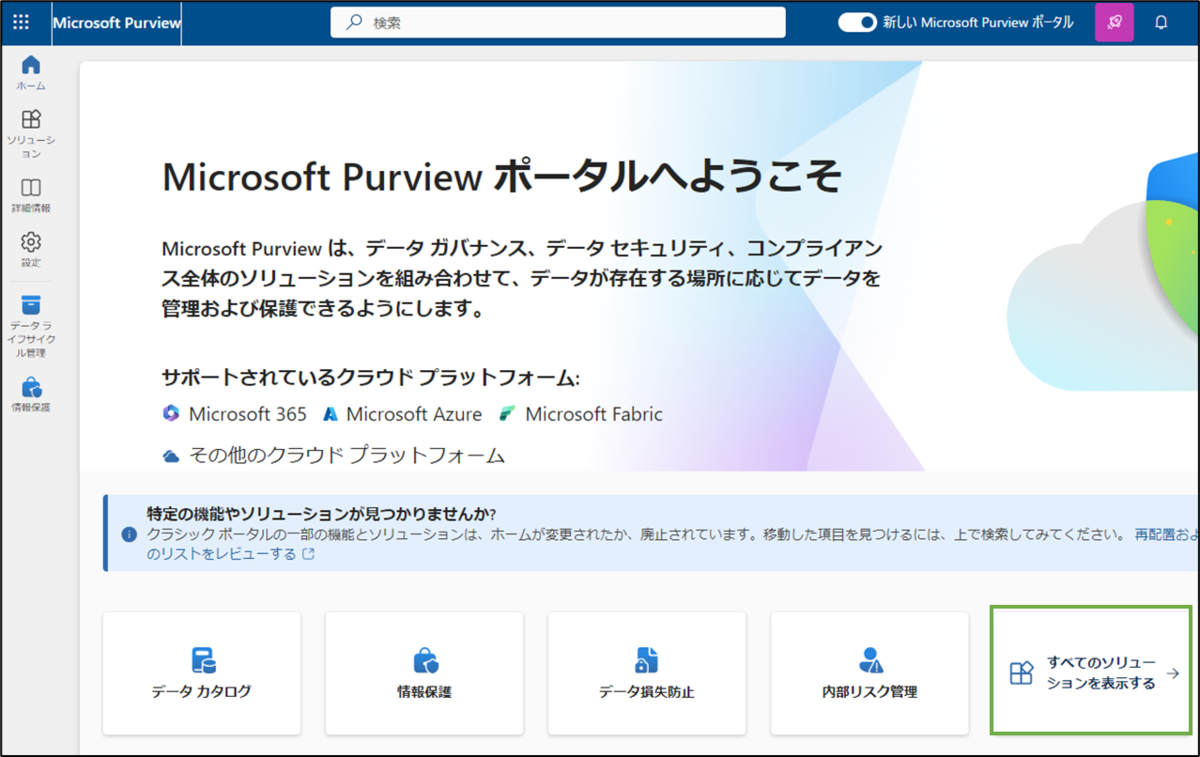Click the データ カタログ card icon

204,660
